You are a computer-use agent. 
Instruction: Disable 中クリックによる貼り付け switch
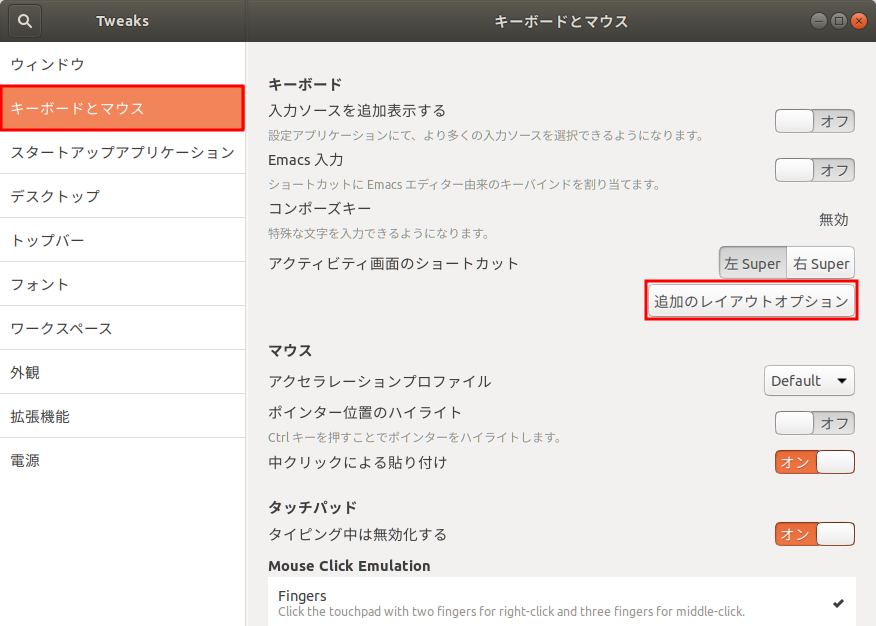click(x=814, y=462)
